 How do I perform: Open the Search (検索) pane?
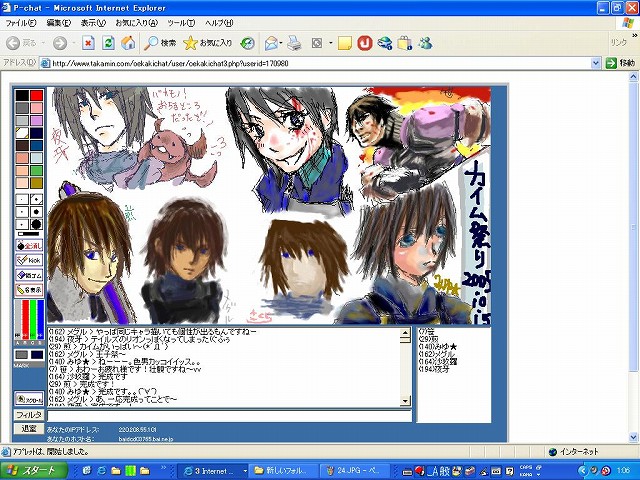coord(160,43)
